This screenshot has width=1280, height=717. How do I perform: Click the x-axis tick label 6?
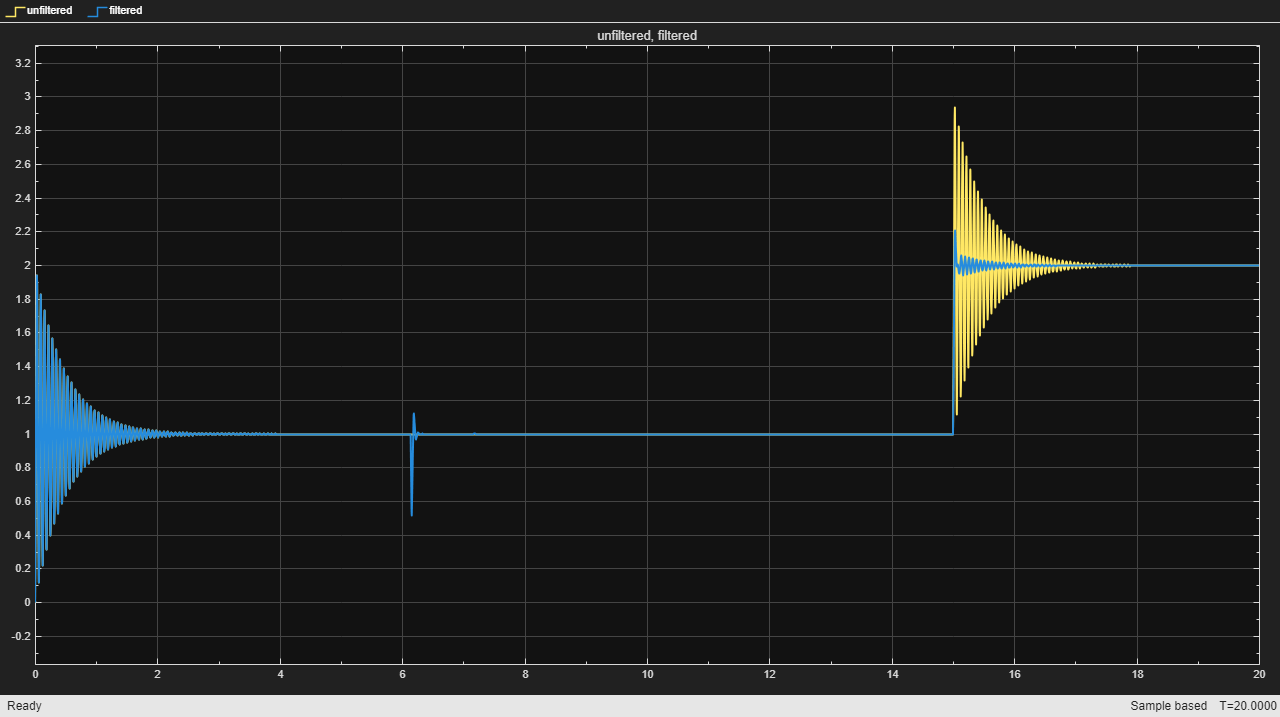click(x=402, y=675)
